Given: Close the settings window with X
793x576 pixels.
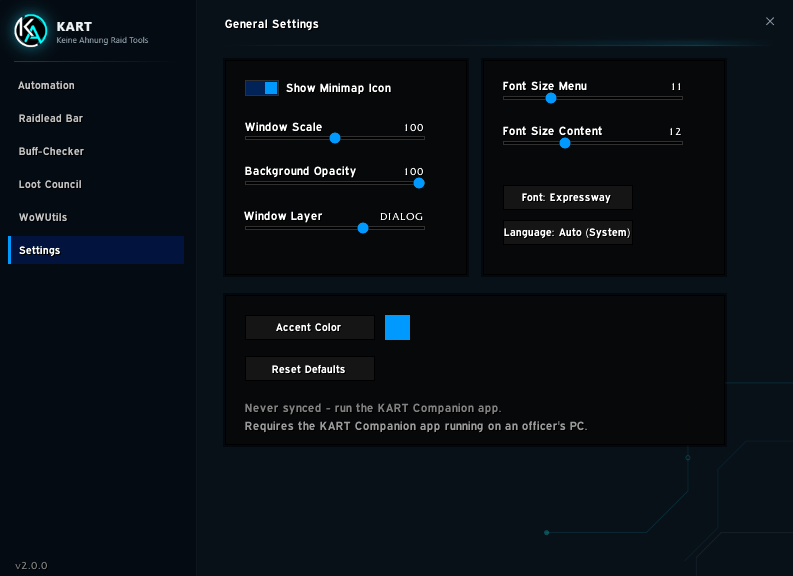Looking at the screenshot, I should point(770,21).
